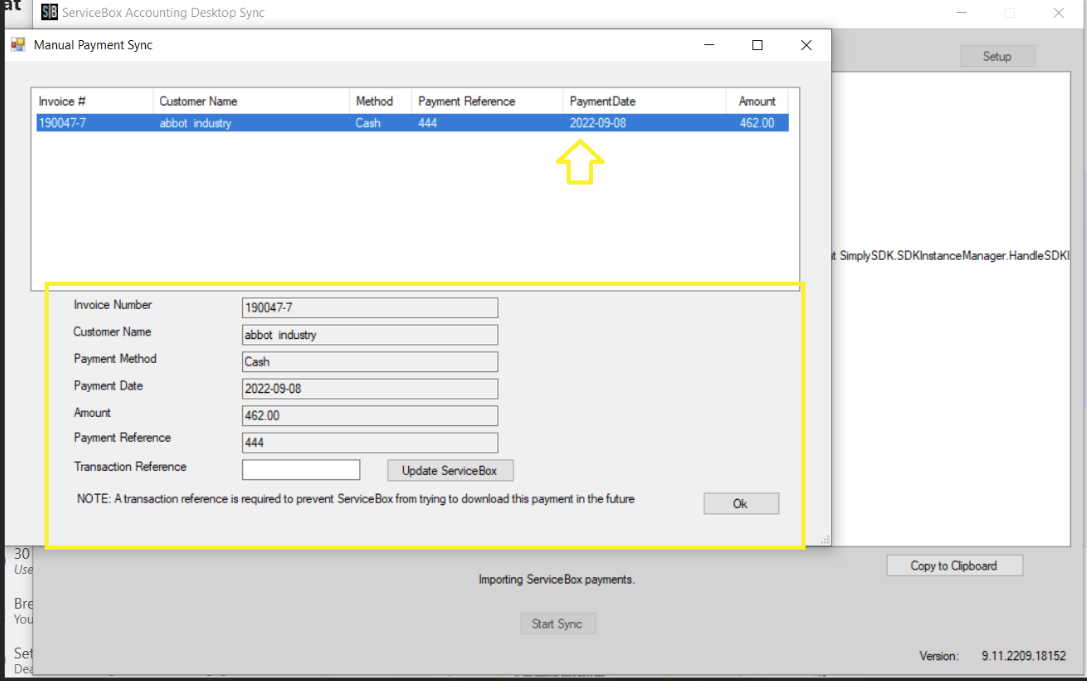Maximize the Manual Payment Sync dialog
This screenshot has width=1087, height=681.
pyautogui.click(x=757, y=45)
